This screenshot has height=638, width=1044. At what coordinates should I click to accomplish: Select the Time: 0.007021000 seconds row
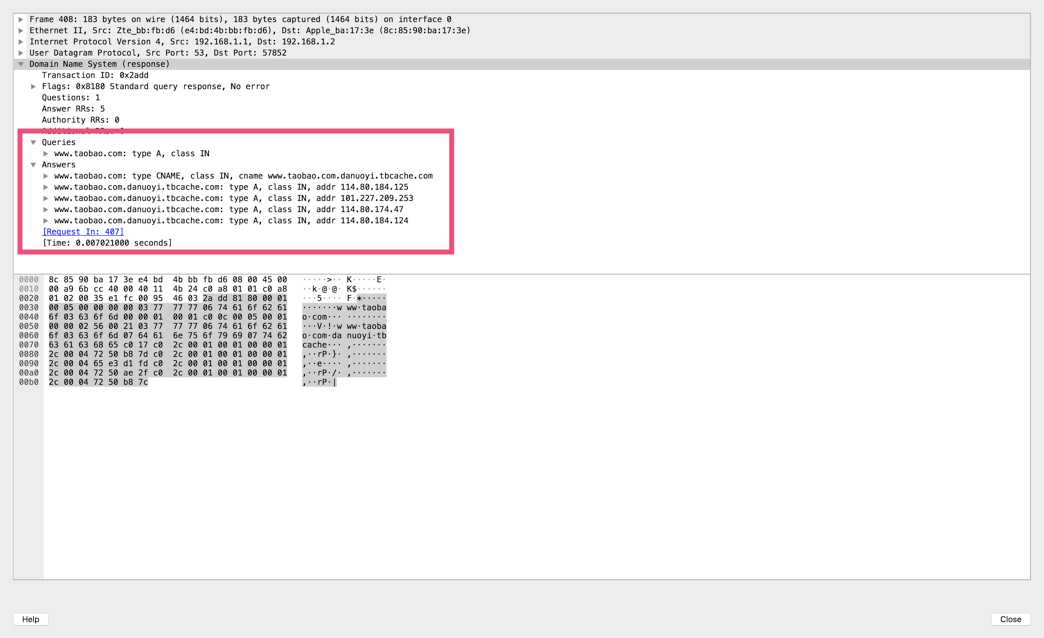click(107, 243)
